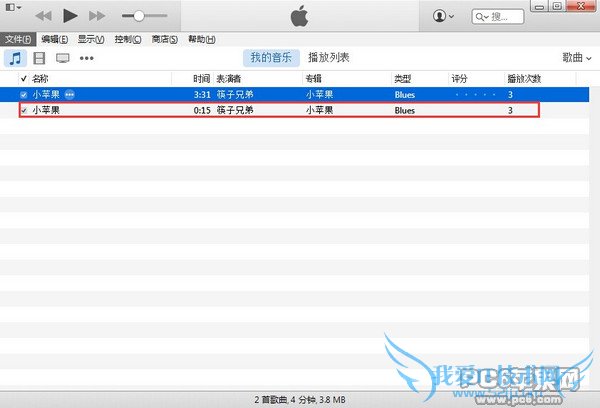
Task: Sort by the 表演者 column header
Action: click(x=258, y=79)
